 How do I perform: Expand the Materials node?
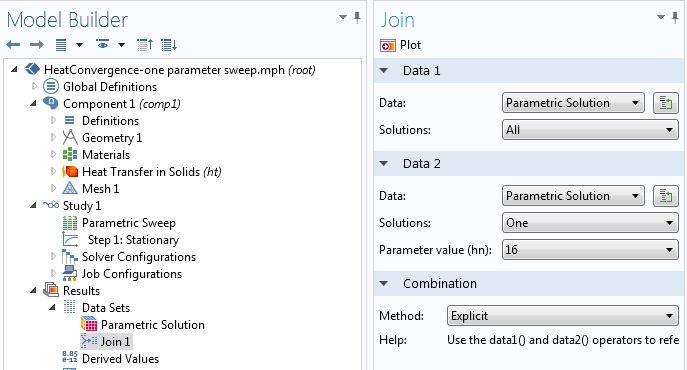[53, 154]
